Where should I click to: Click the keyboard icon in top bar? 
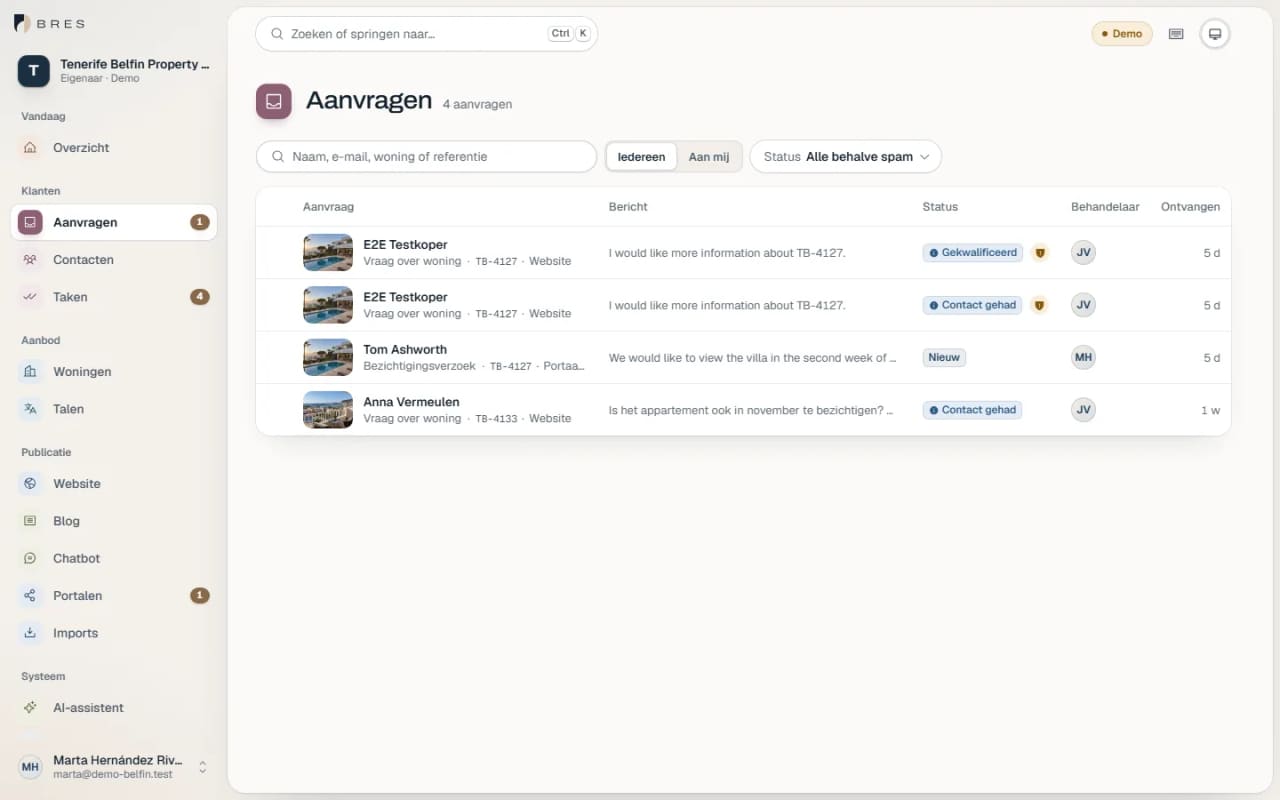[1176, 34]
